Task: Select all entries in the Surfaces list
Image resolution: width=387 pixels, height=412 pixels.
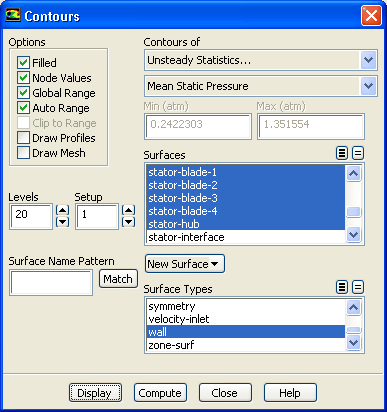Action: coord(342,153)
